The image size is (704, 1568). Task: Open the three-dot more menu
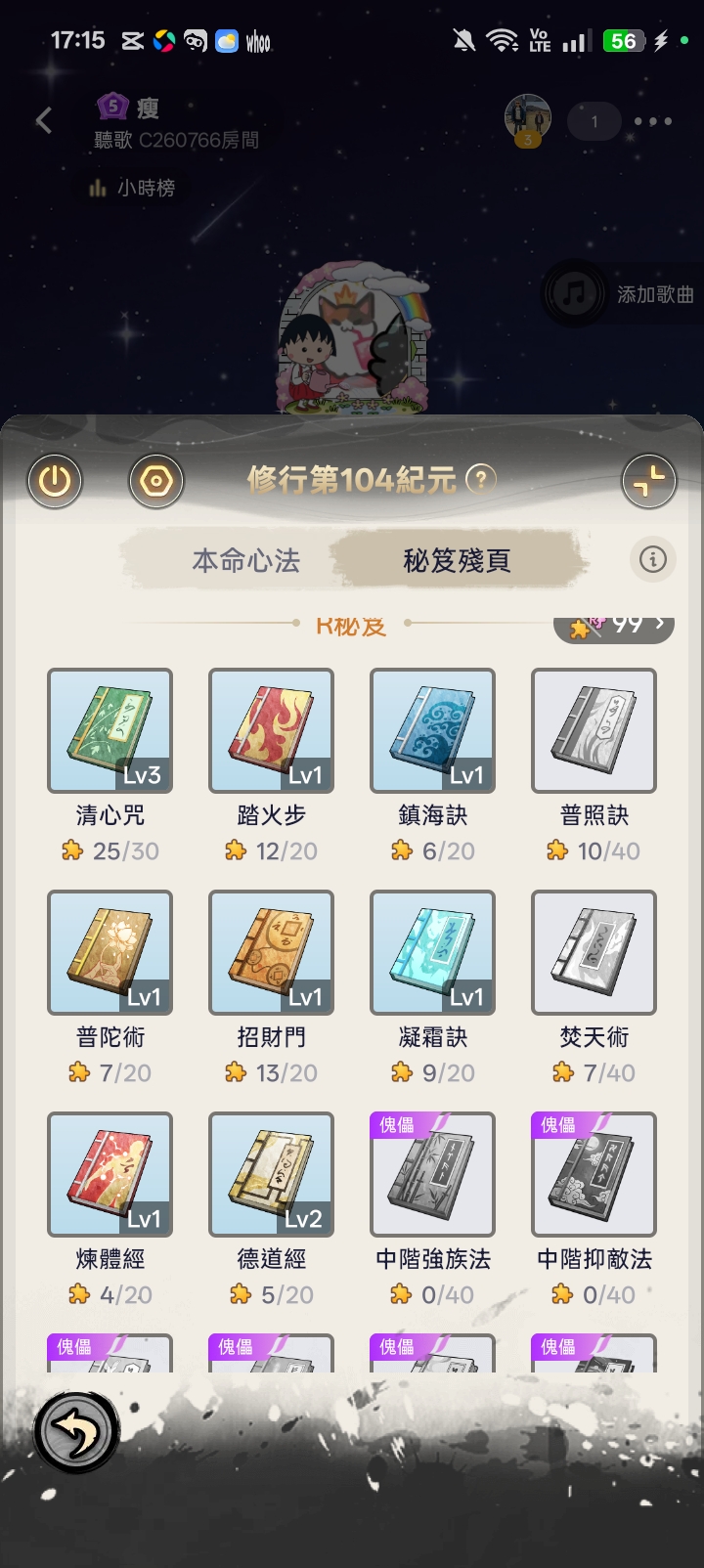click(653, 121)
